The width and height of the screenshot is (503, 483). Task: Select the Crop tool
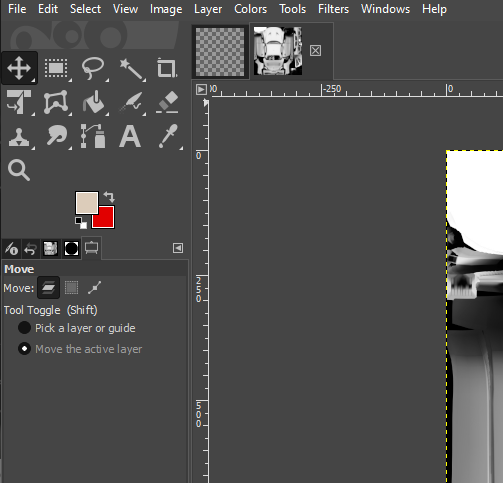point(167,68)
